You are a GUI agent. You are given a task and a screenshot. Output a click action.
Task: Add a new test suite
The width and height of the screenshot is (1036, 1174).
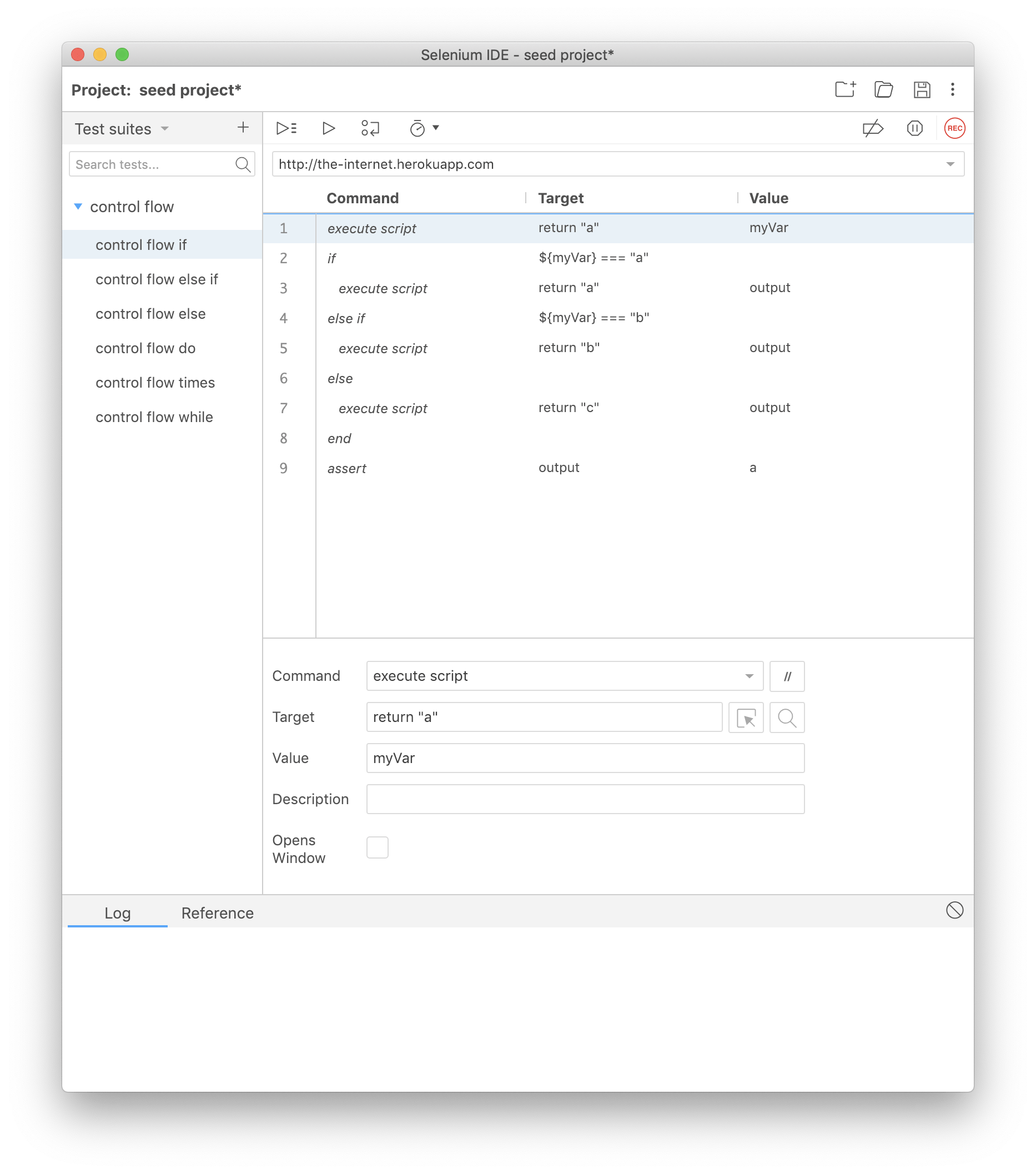point(244,127)
